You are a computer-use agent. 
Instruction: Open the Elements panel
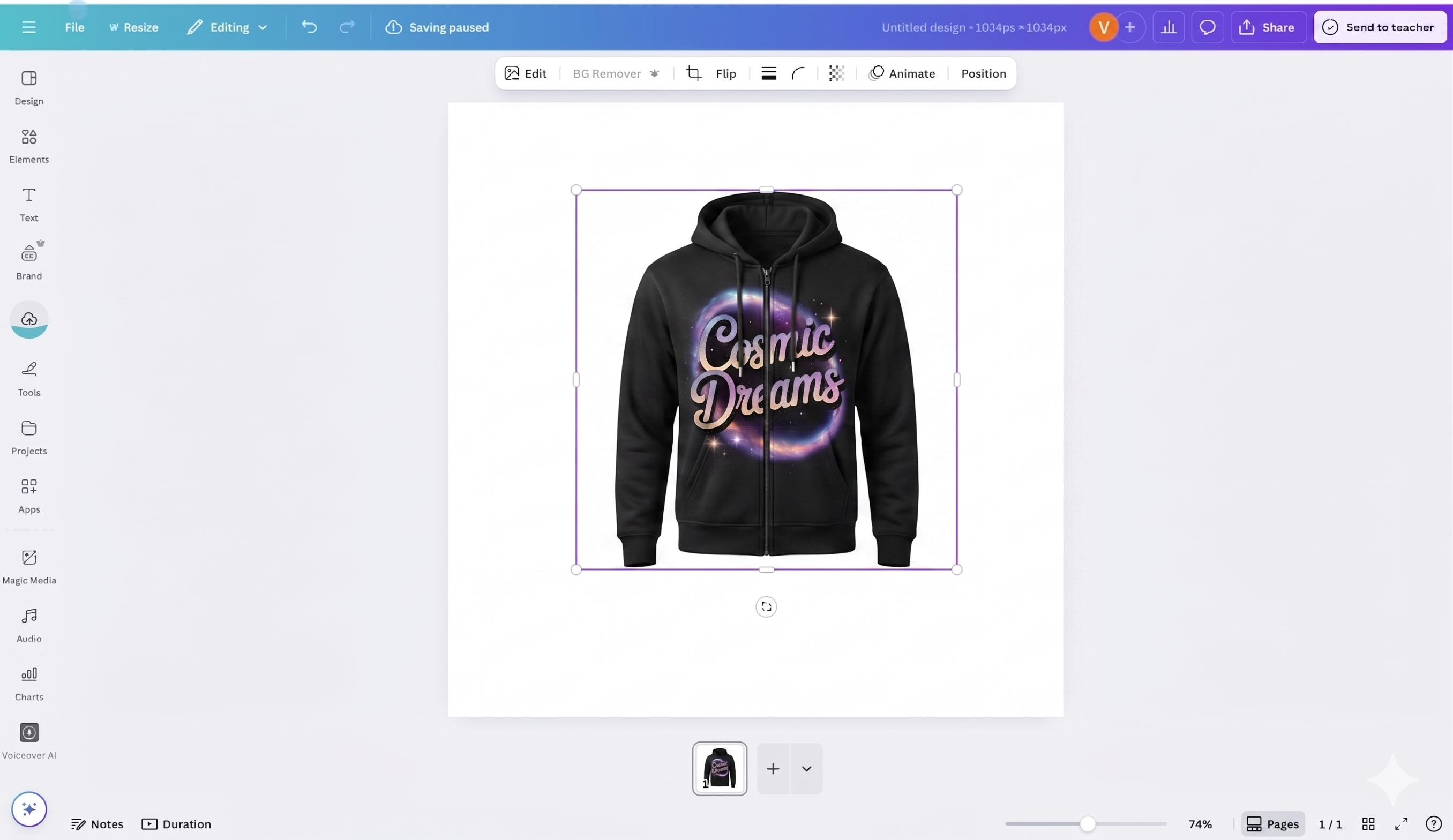tap(29, 146)
